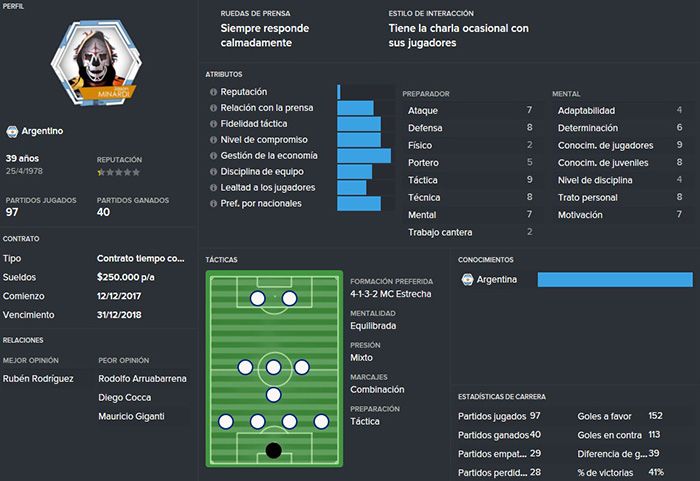Click the Argentina flag icon under Conocimientos
Screen dimensions: 700x481
[x=467, y=280]
